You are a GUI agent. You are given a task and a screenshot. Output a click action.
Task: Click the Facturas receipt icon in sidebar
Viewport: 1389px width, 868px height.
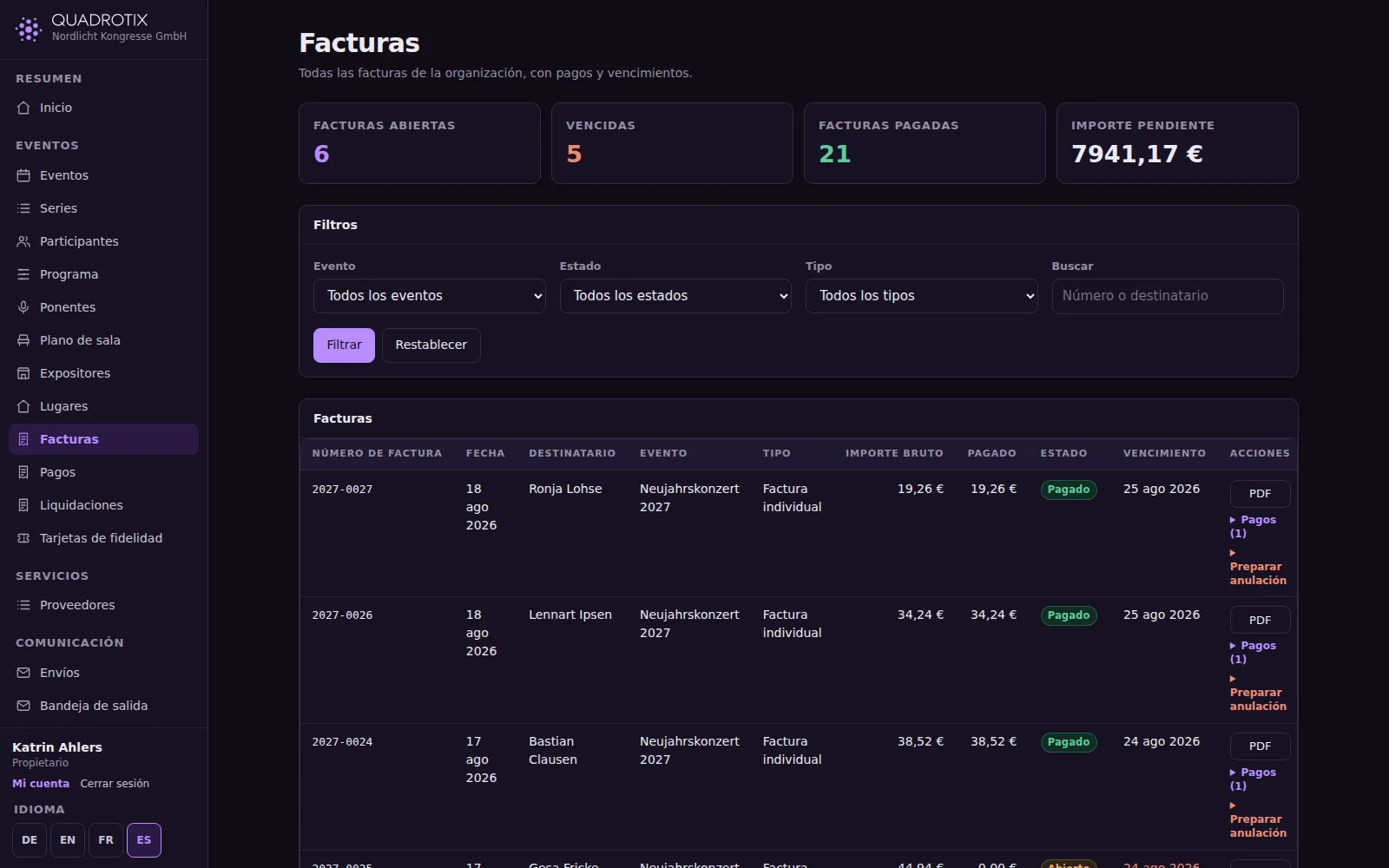(x=23, y=439)
